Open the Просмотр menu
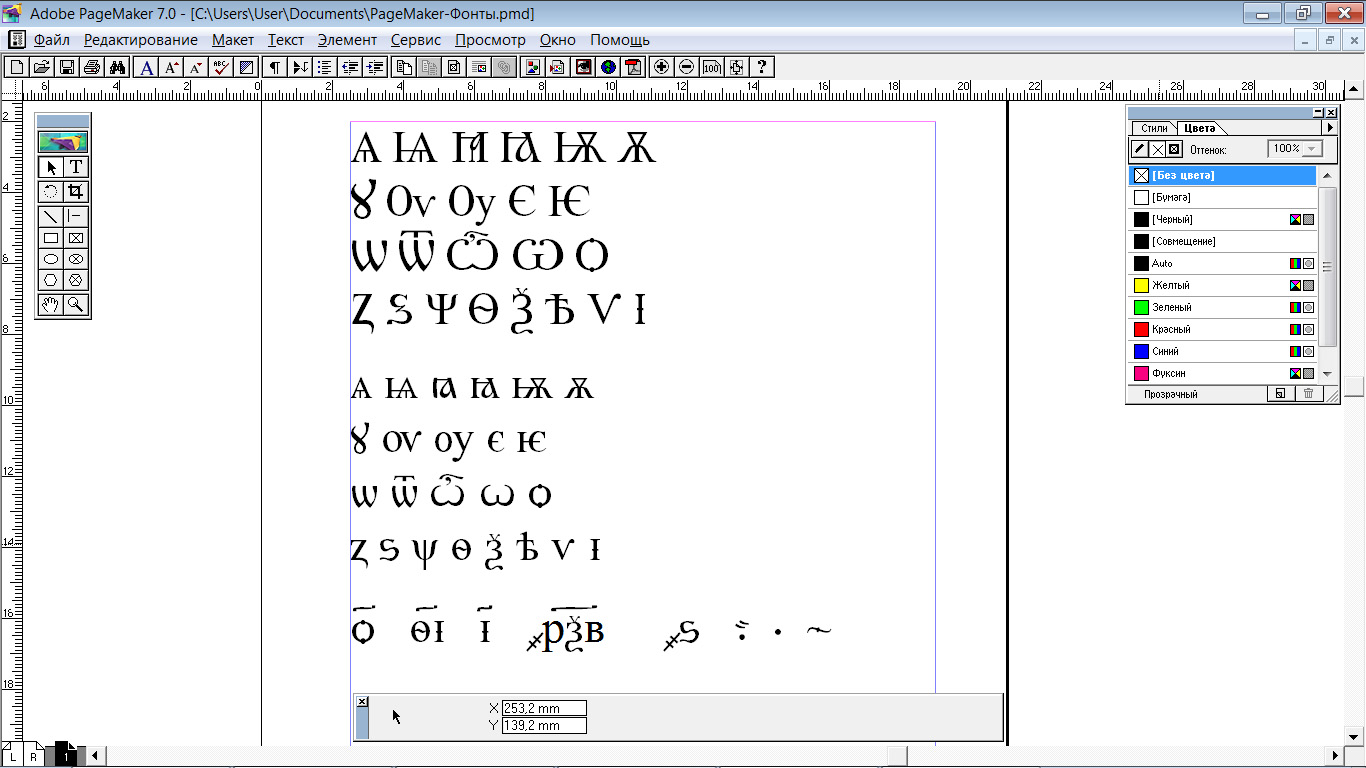This screenshot has width=1366, height=768. click(x=490, y=40)
